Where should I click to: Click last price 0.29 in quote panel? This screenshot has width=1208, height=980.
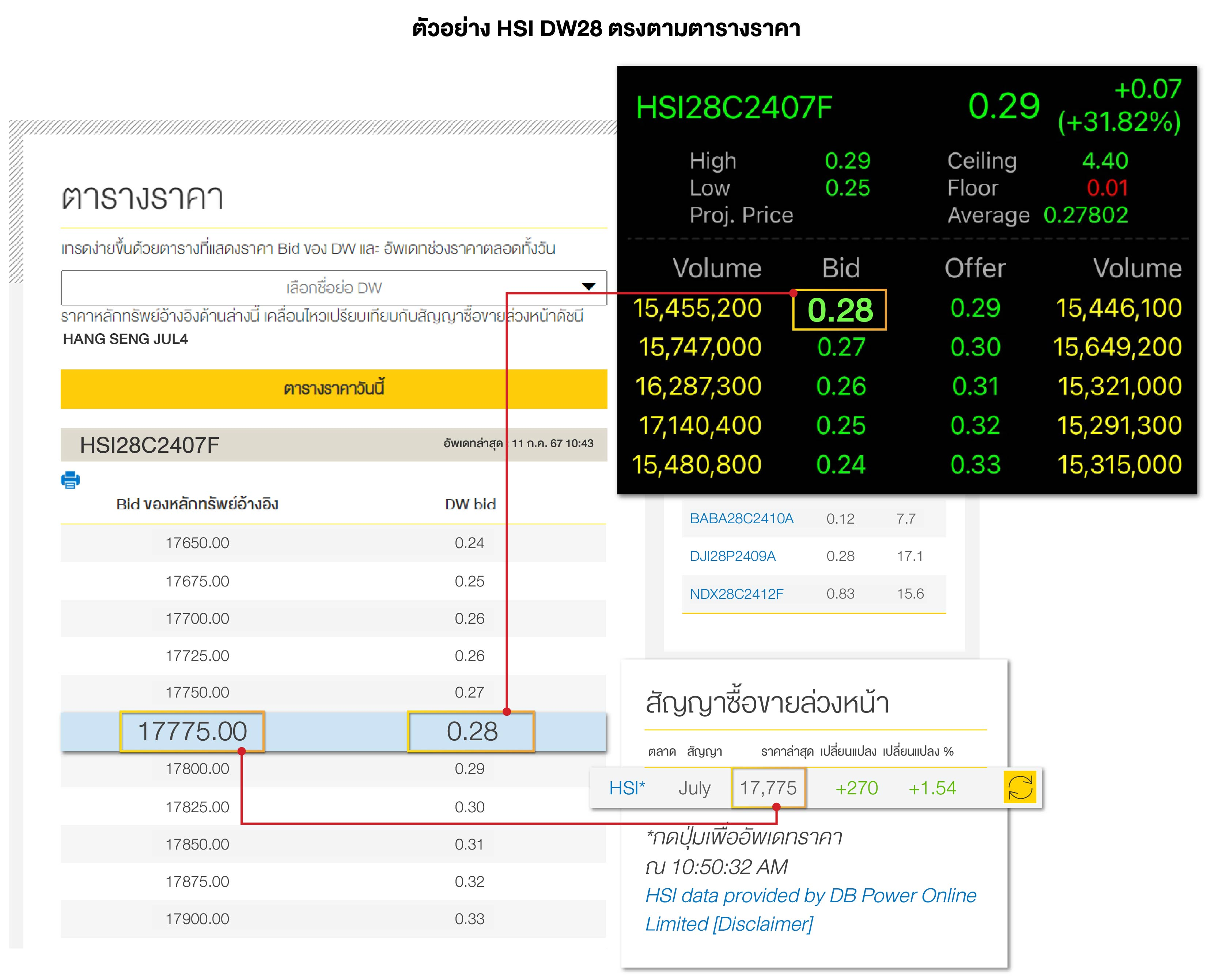point(1004,106)
